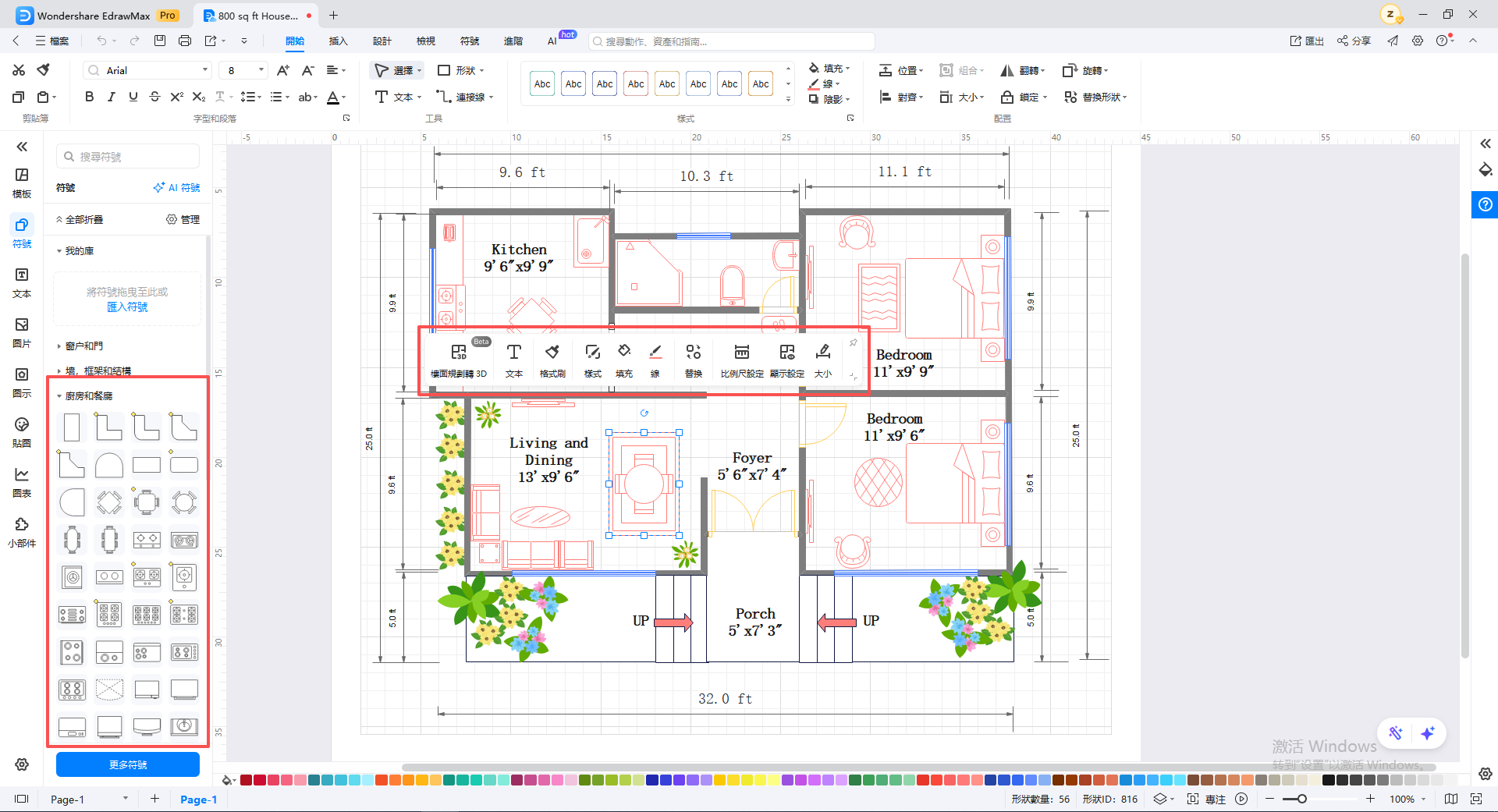Click 樓面規劃轉 3D floor plan tool
This screenshot has width=1498, height=812.
coord(459,361)
